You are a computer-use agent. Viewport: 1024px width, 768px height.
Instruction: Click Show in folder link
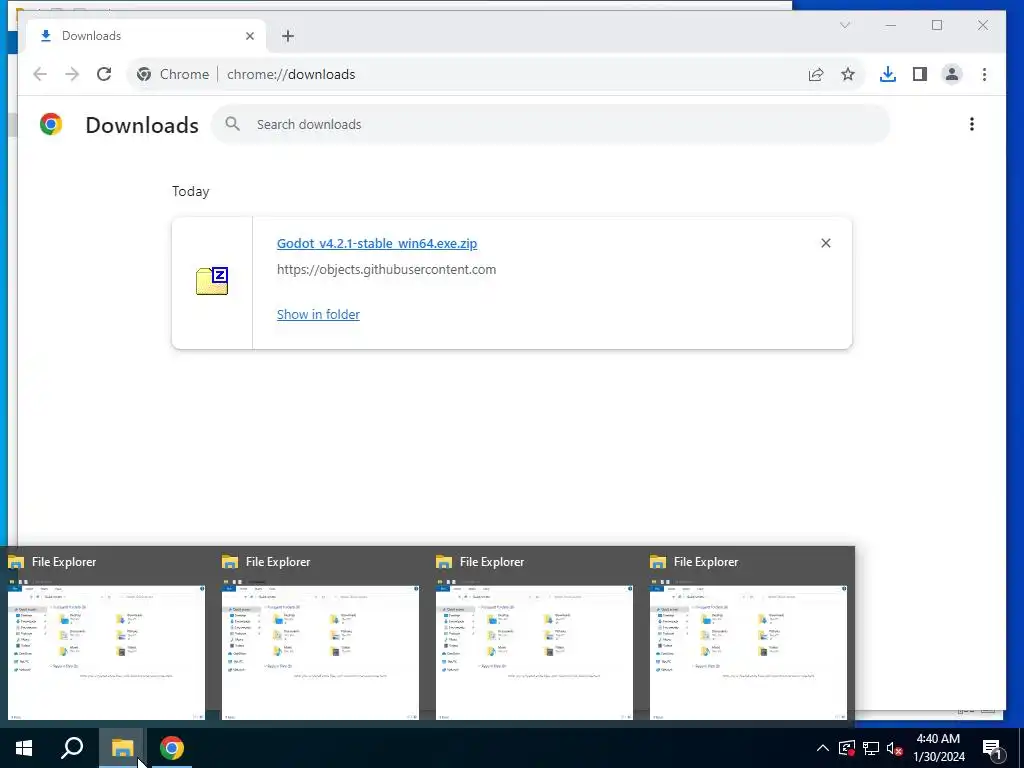point(318,315)
